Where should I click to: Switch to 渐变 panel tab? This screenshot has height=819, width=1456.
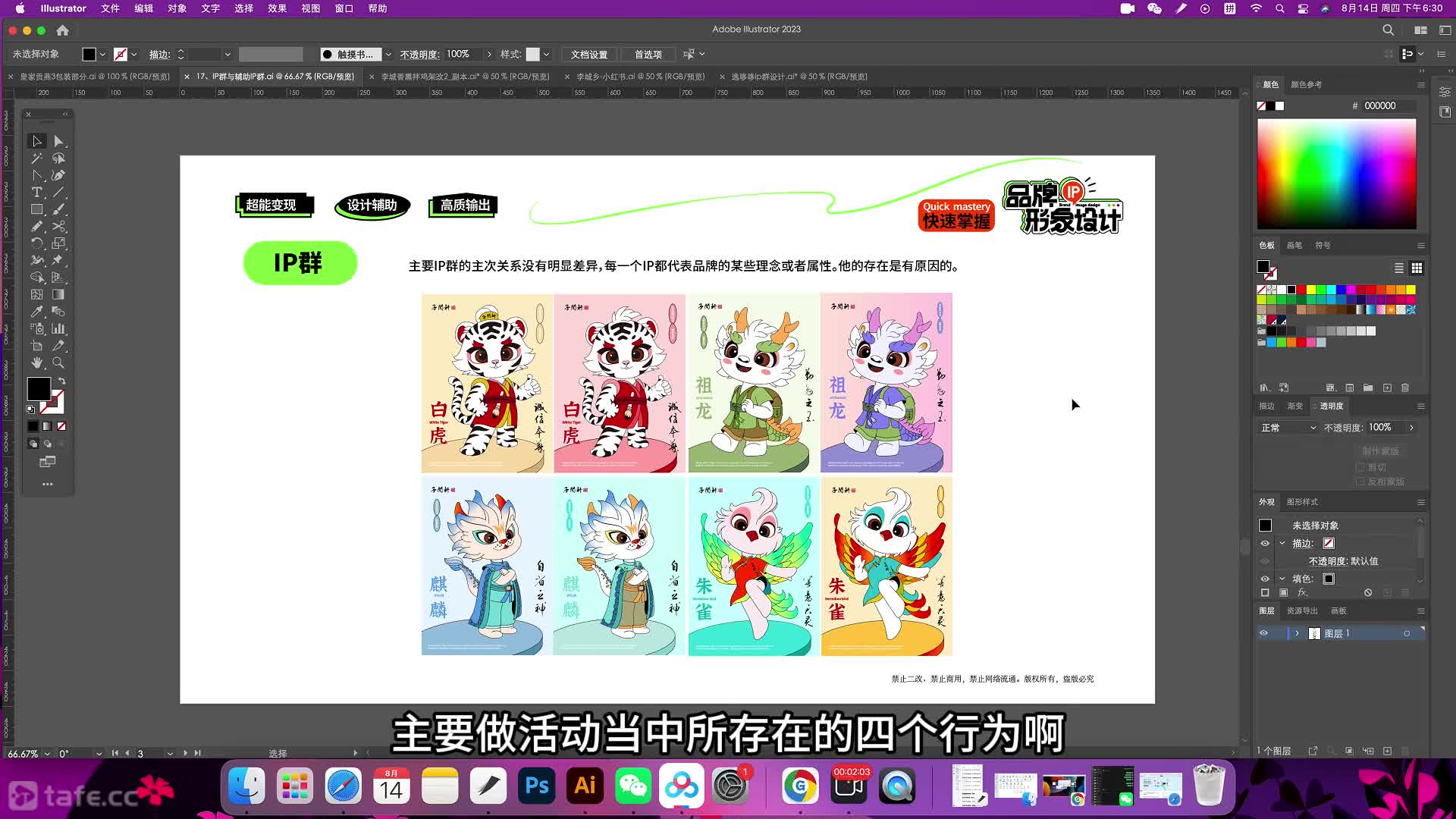point(1294,406)
